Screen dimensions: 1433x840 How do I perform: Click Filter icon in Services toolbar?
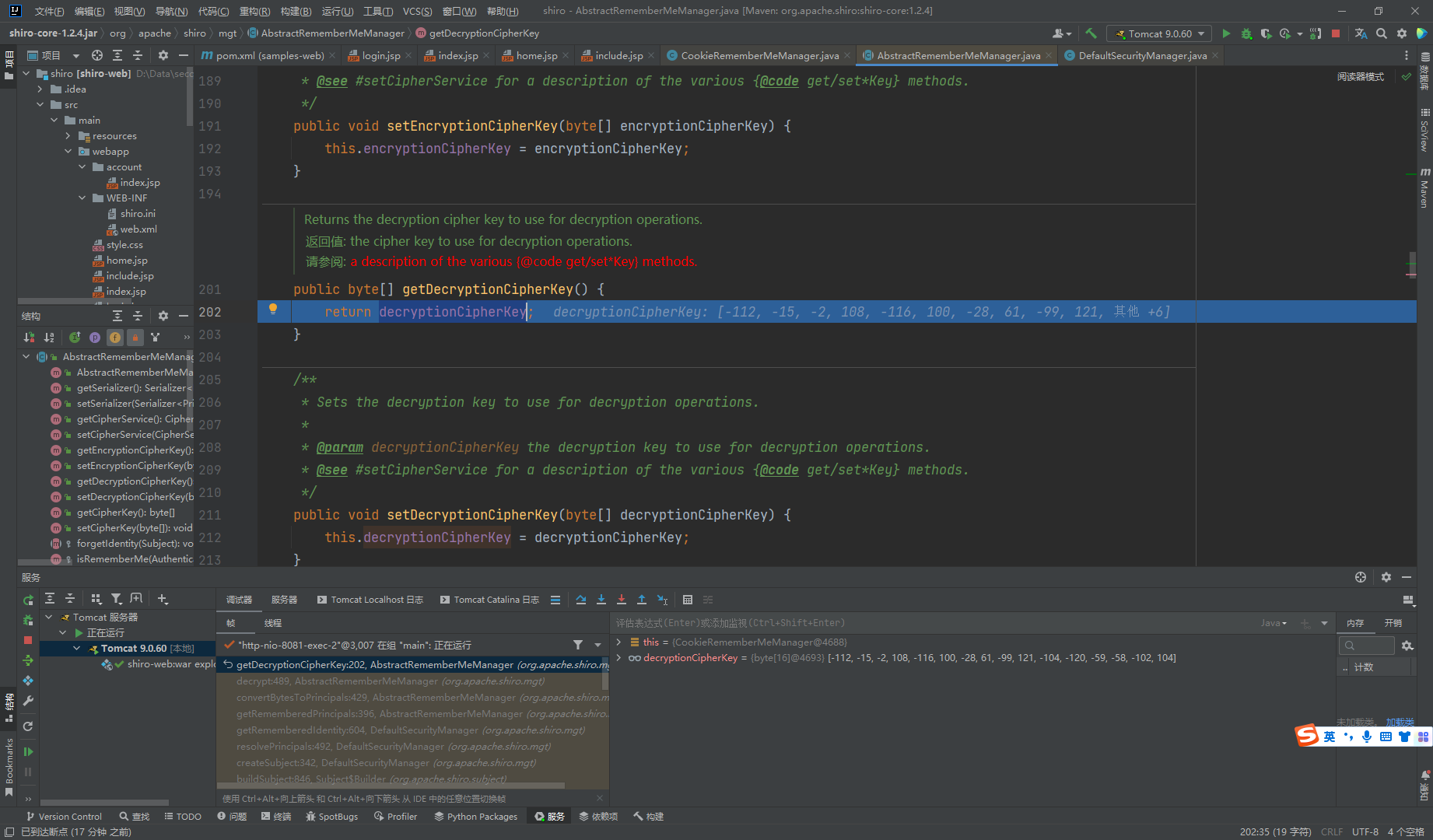pos(116,599)
